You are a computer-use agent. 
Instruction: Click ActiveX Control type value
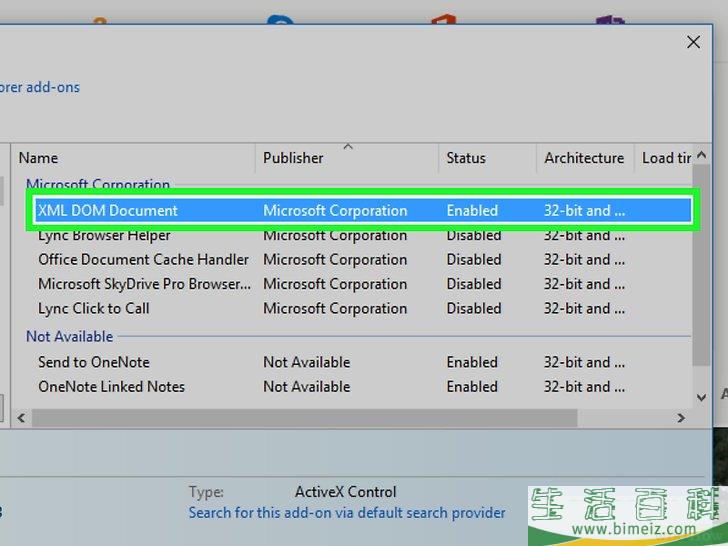click(x=345, y=492)
